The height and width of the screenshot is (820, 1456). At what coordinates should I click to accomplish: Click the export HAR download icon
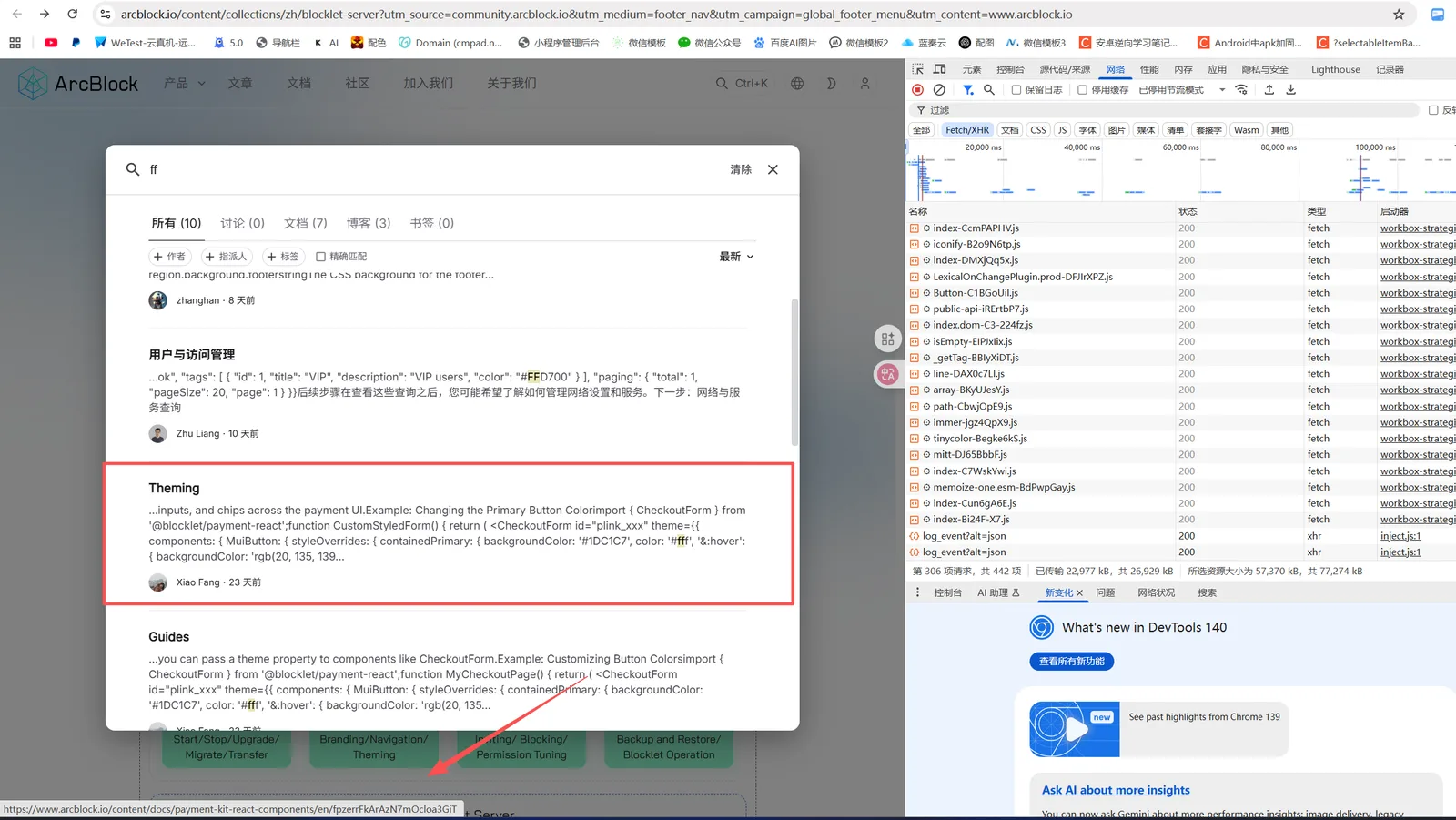pyautogui.click(x=1290, y=90)
